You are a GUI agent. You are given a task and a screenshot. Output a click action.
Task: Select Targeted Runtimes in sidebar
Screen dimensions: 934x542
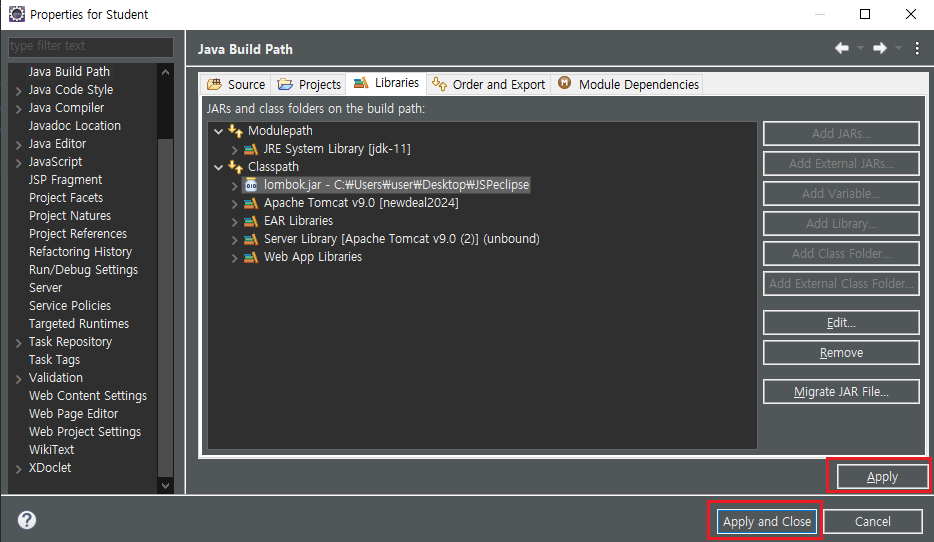click(x=79, y=324)
